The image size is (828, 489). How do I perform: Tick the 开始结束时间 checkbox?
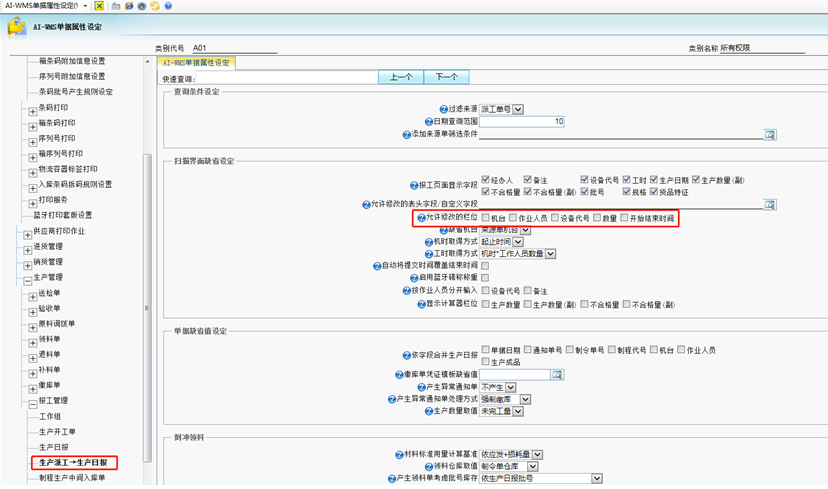(623, 217)
